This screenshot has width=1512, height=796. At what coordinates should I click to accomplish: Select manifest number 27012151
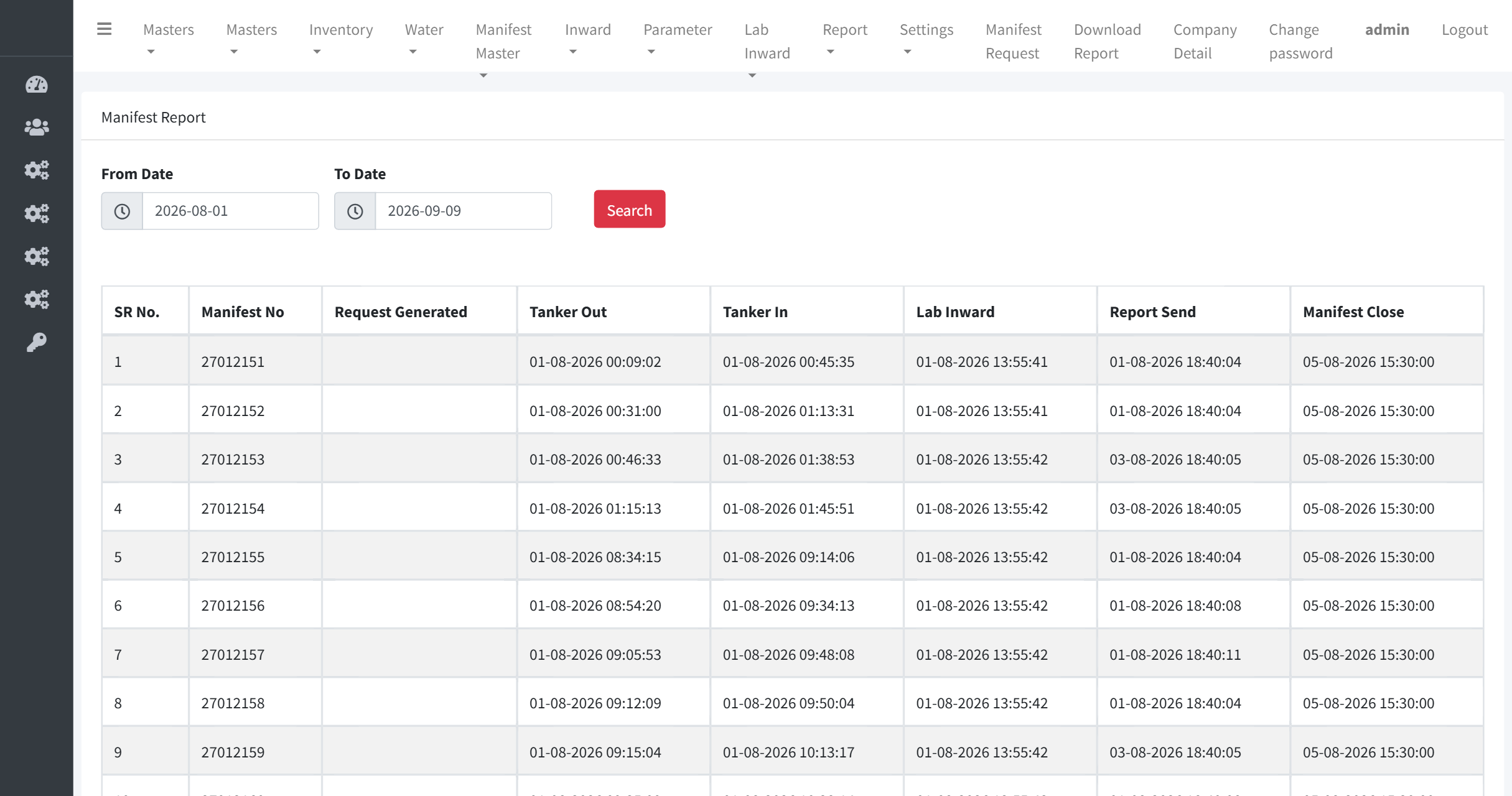coord(233,362)
